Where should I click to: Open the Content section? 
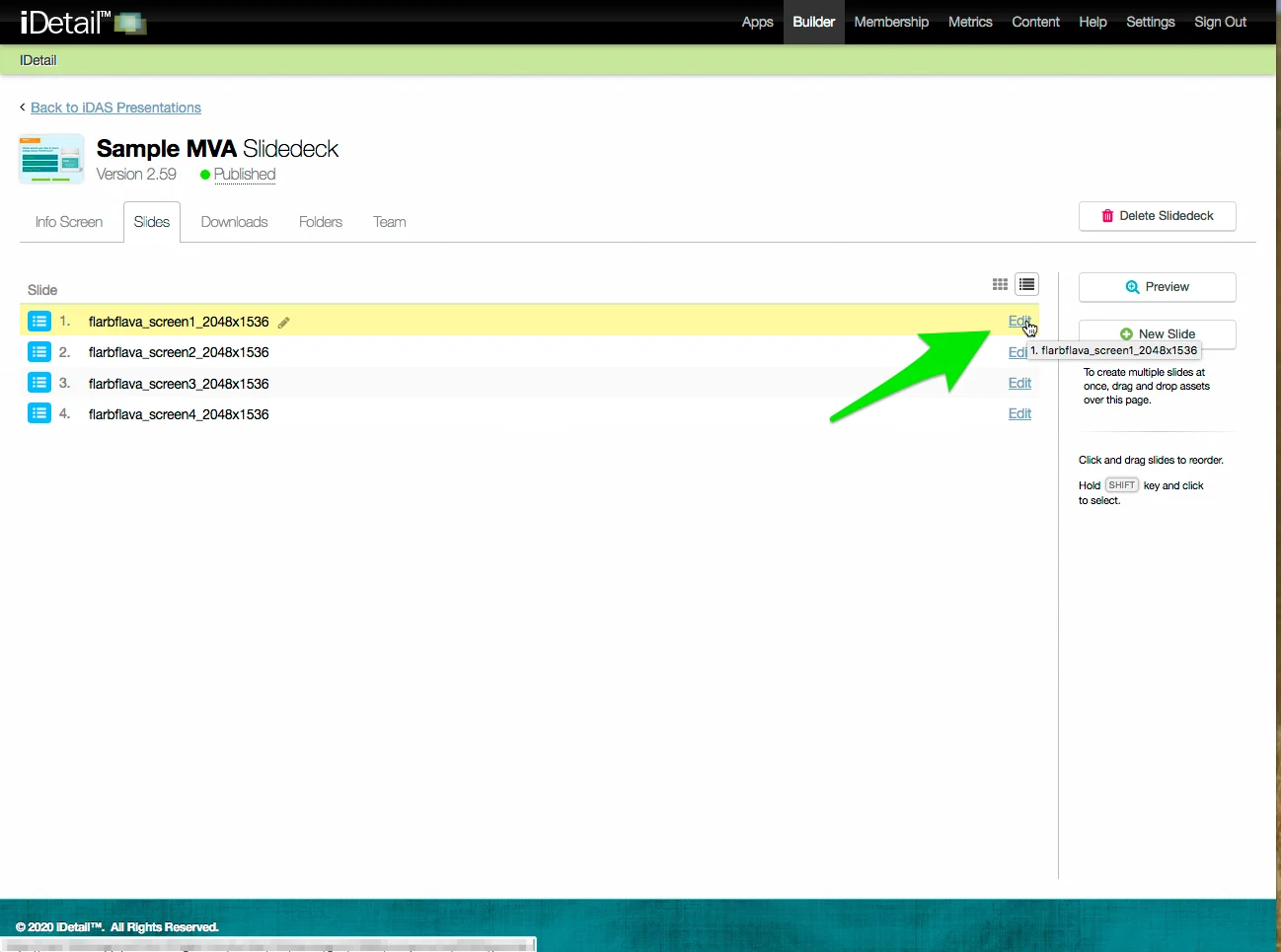pos(1035,22)
